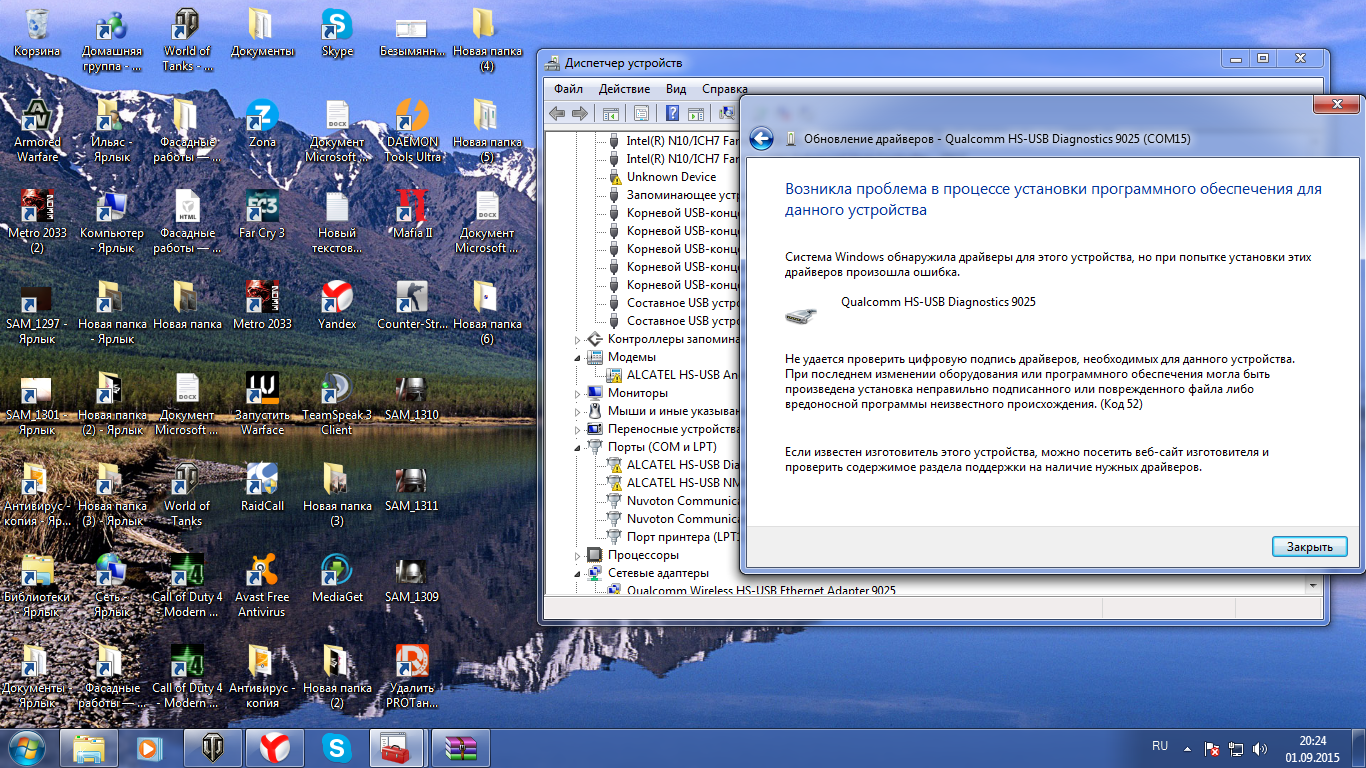Click the volume speaker icon in system tray

click(x=1260, y=748)
